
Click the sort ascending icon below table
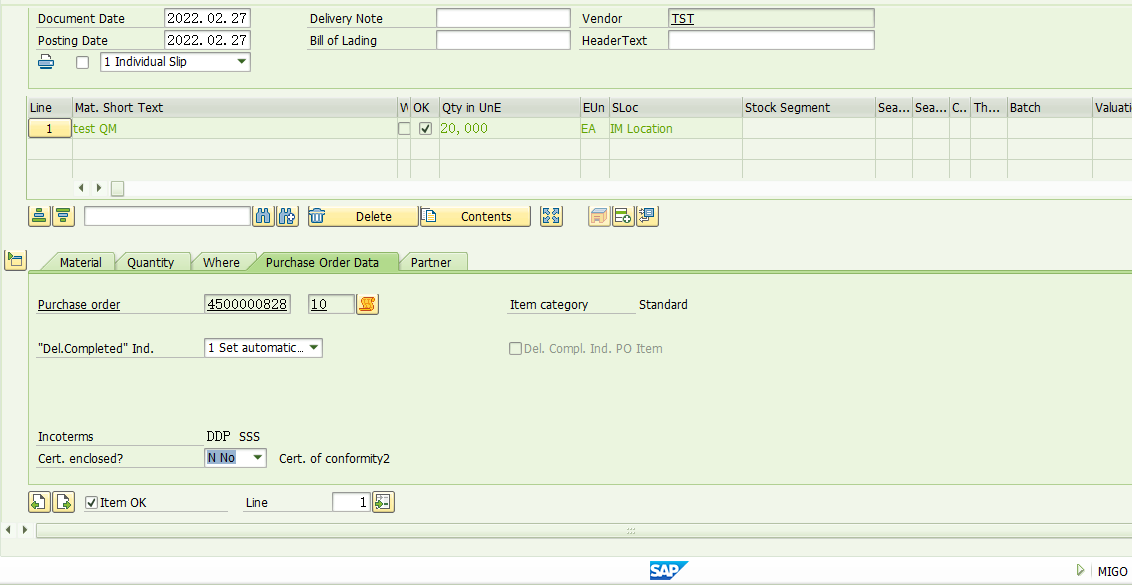click(39, 216)
